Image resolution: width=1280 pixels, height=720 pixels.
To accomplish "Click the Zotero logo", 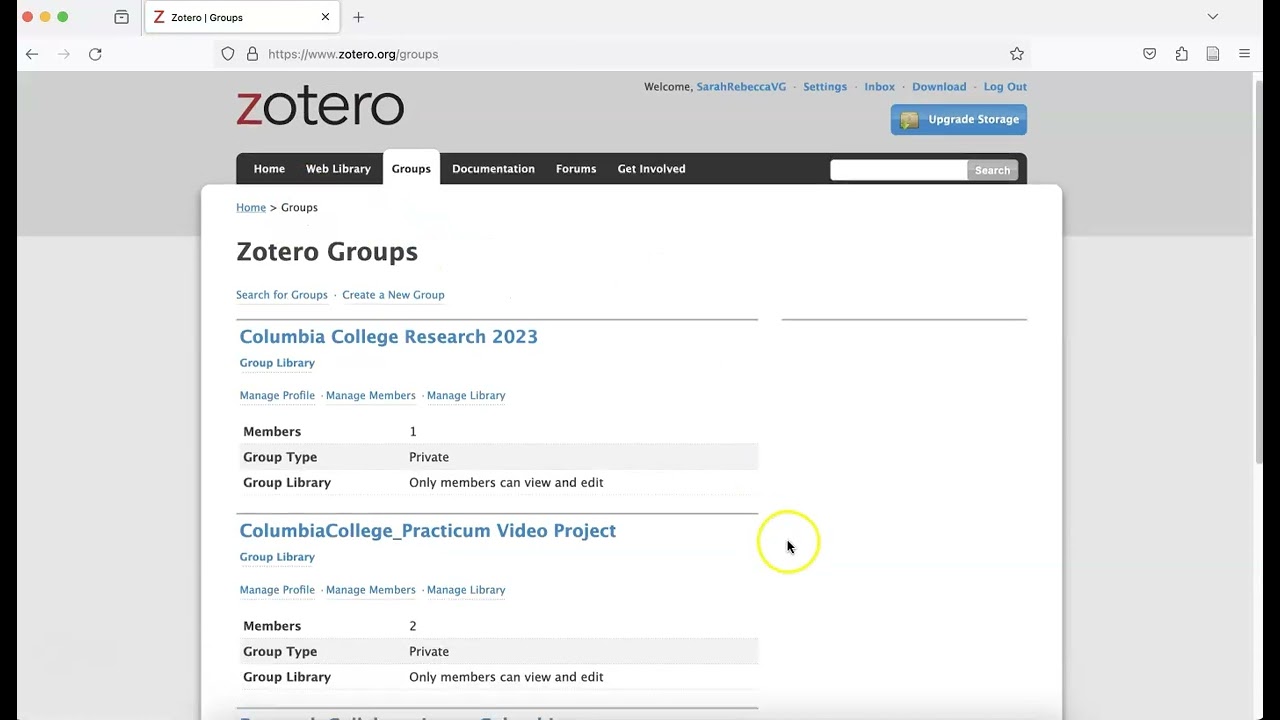I will [x=320, y=106].
